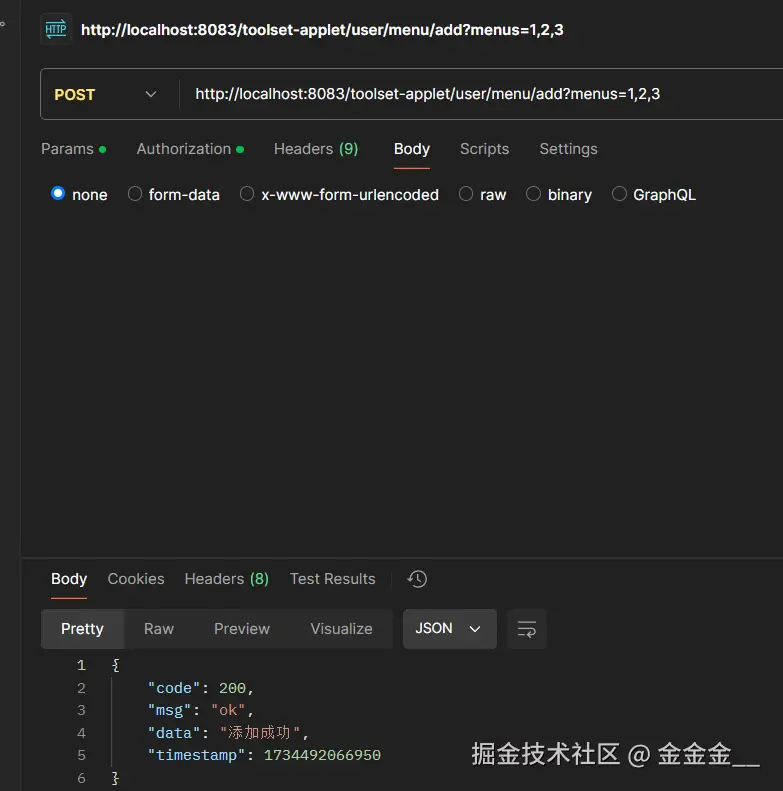
Task: Select the request Body tab
Action: pyautogui.click(x=412, y=149)
